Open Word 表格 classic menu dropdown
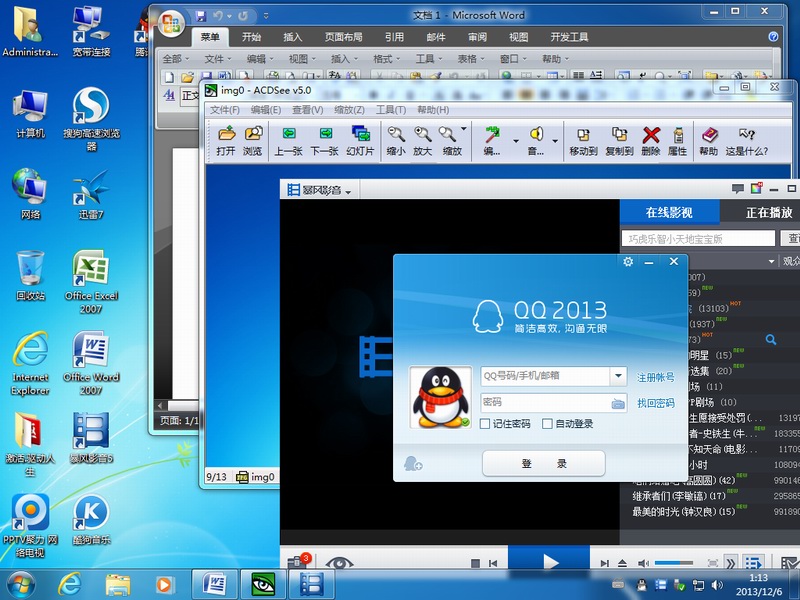Screen dimensions: 800x600 click(x=470, y=59)
